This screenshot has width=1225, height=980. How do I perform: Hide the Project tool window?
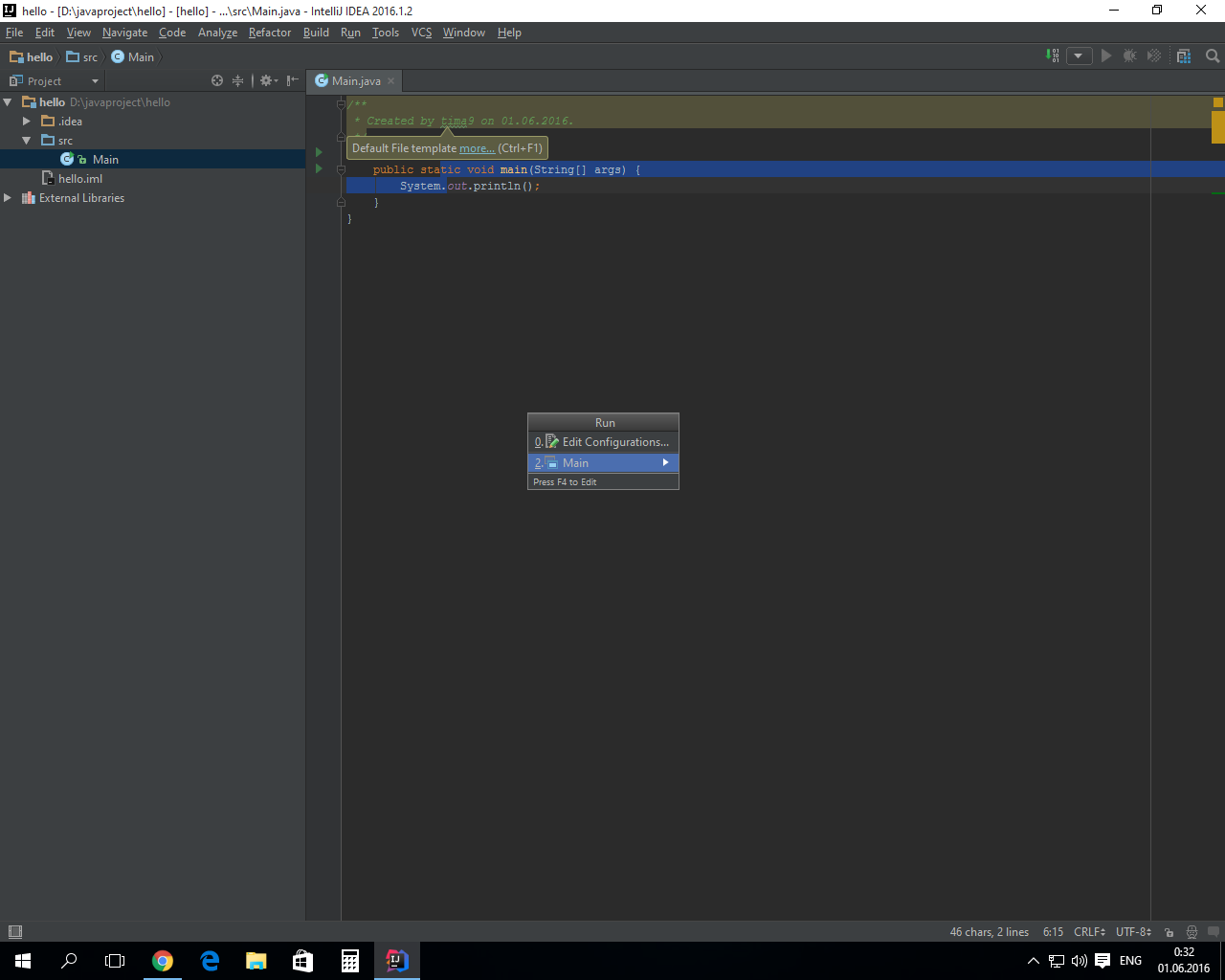click(x=292, y=81)
